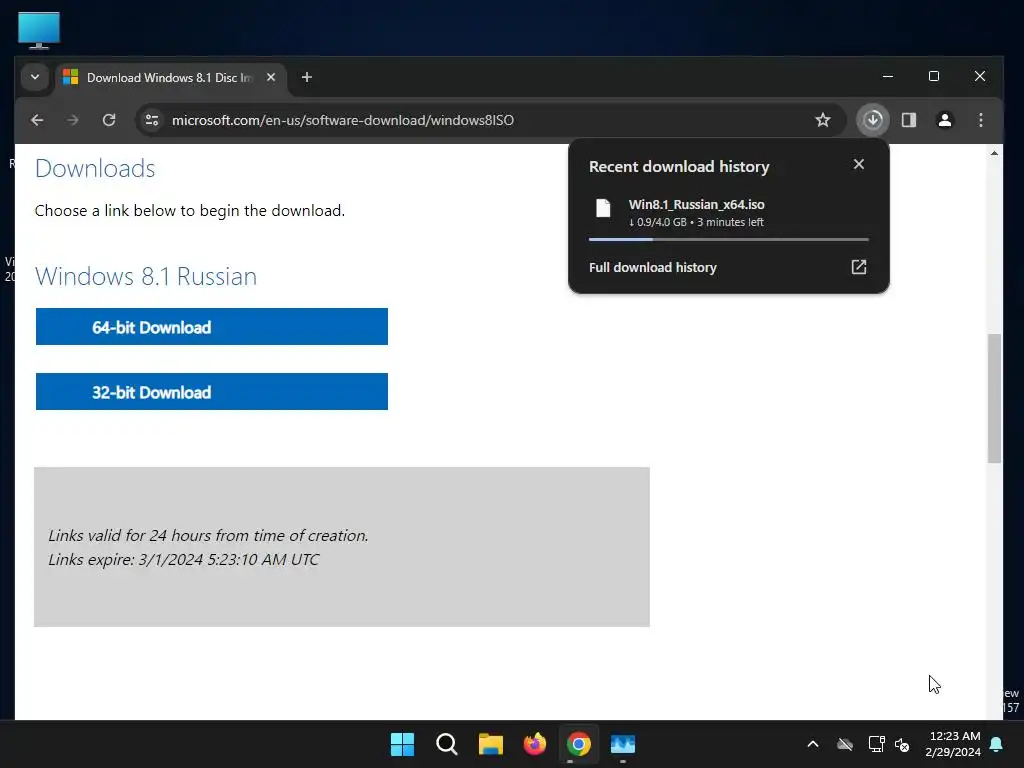Viewport: 1024px width, 768px height.
Task: Open Win8.1_Russian_x64.iso download entry
Action: [x=728, y=213]
